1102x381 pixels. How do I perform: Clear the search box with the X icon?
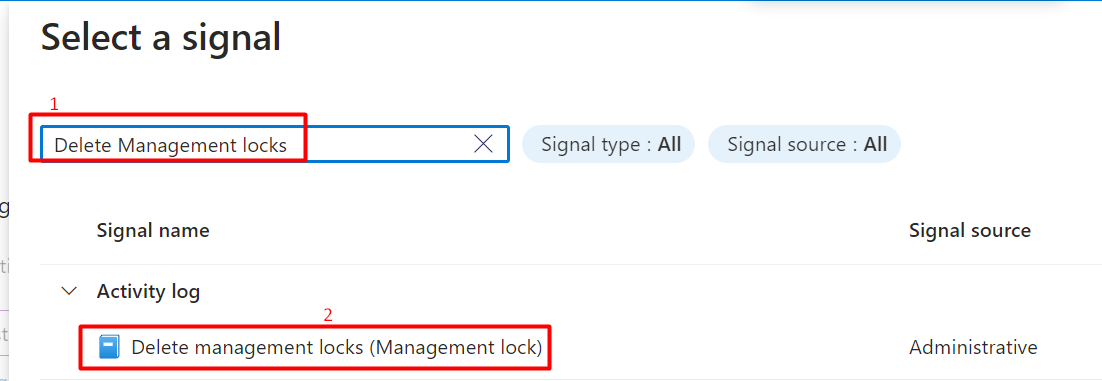point(483,144)
